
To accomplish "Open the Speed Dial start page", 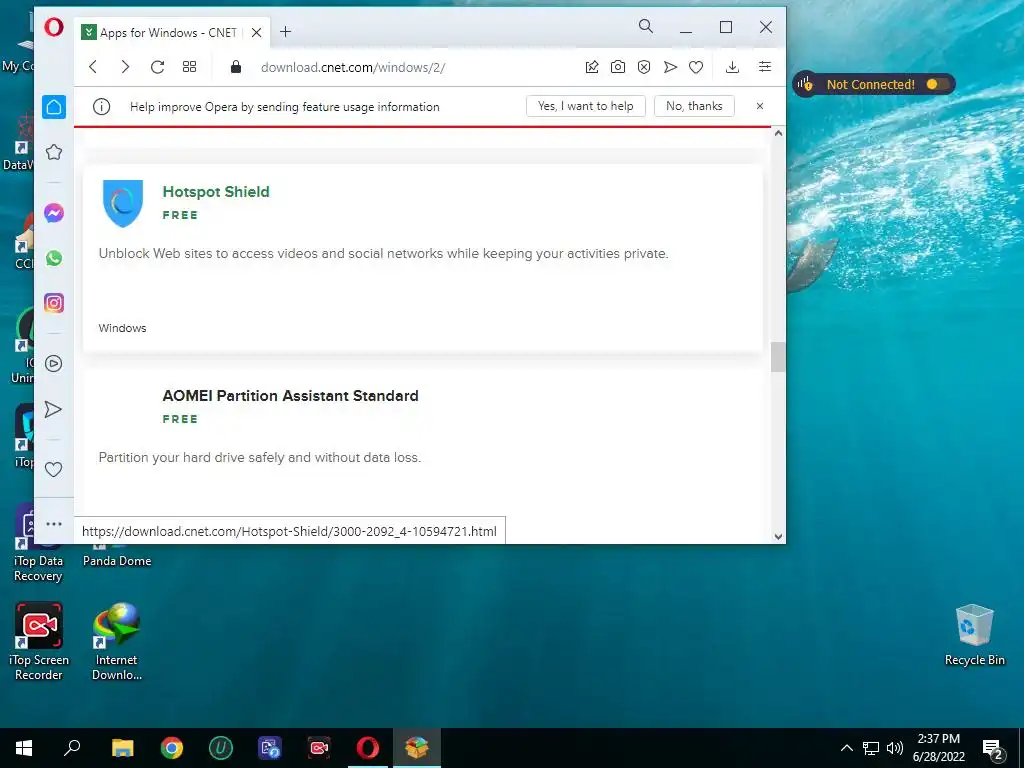I will point(189,67).
